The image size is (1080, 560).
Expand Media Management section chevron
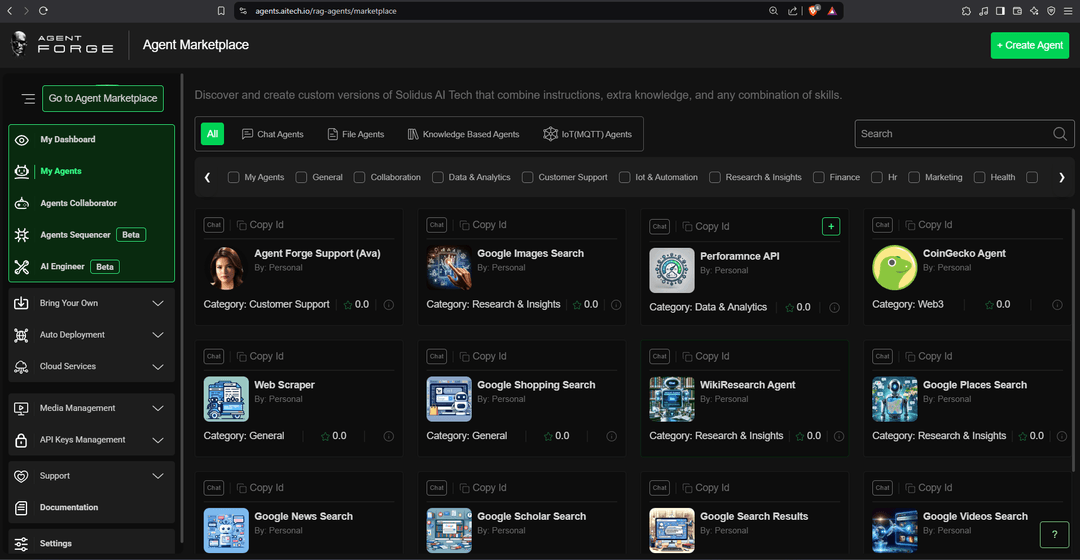coord(158,408)
